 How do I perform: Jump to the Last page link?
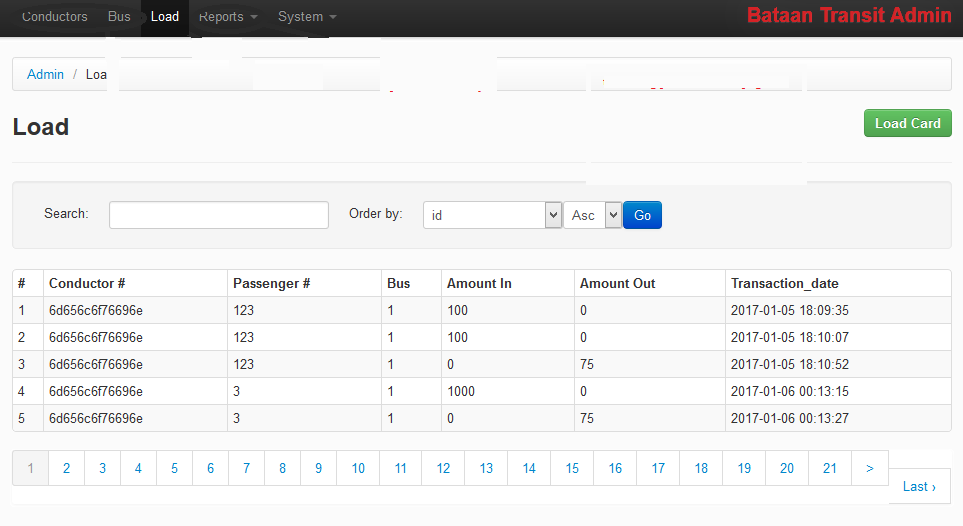point(919,486)
